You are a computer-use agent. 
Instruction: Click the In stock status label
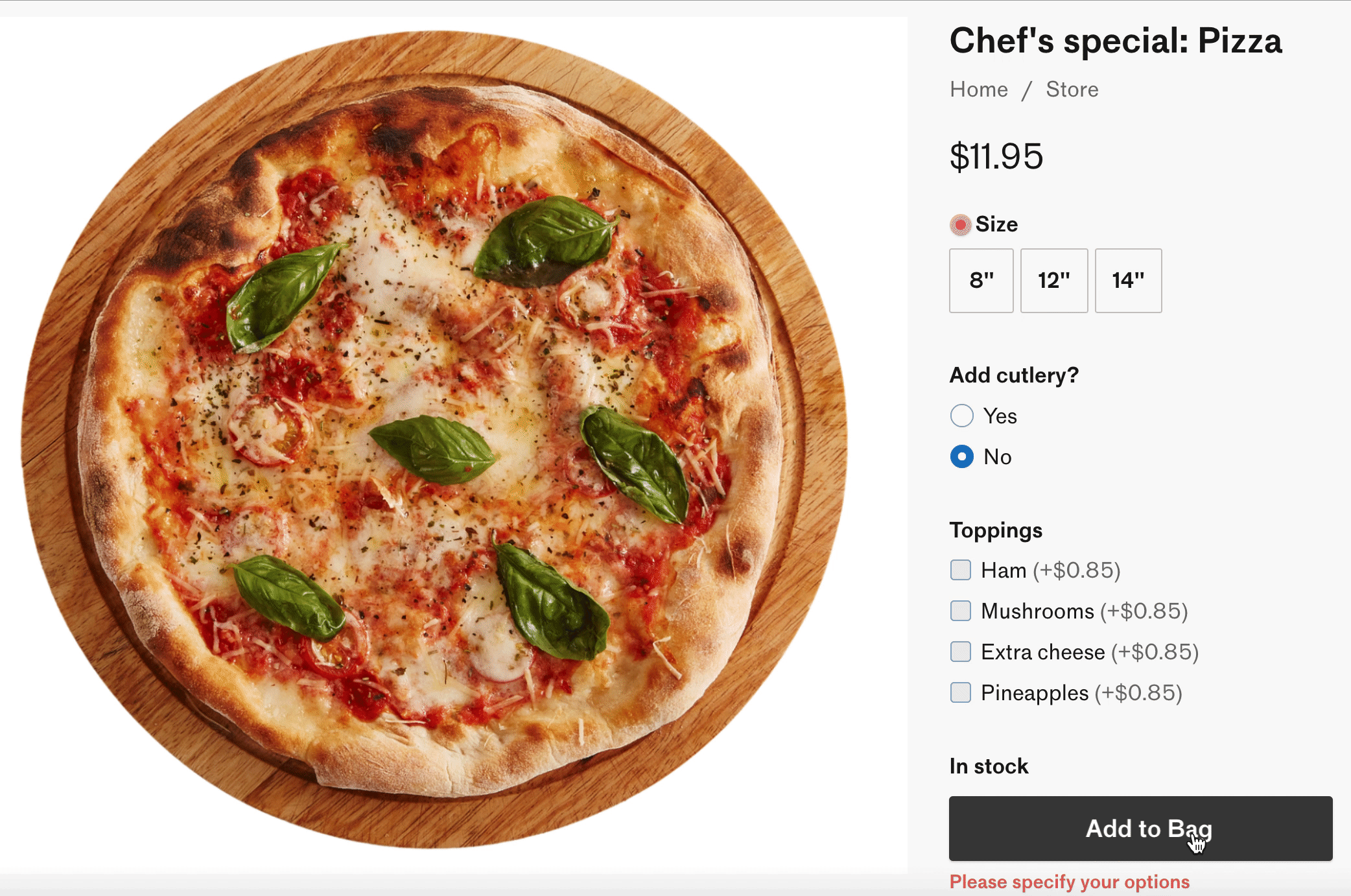coord(989,766)
